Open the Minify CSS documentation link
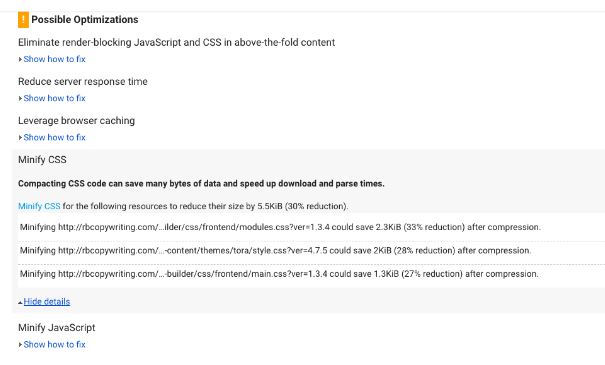Image resolution: width=605 pixels, height=365 pixels. 39,206
